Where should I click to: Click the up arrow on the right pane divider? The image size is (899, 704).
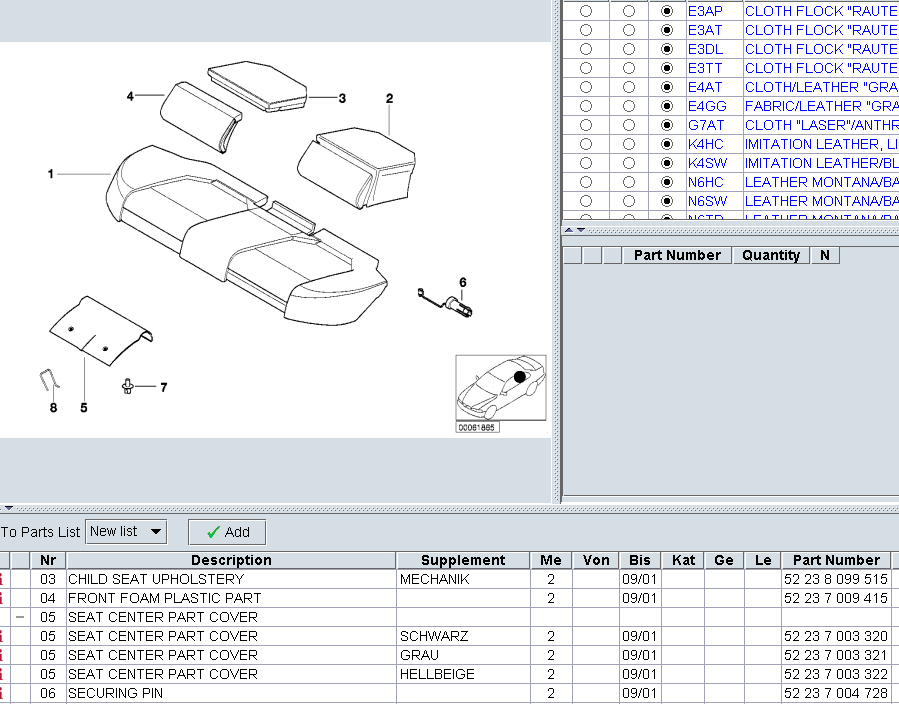click(x=570, y=229)
